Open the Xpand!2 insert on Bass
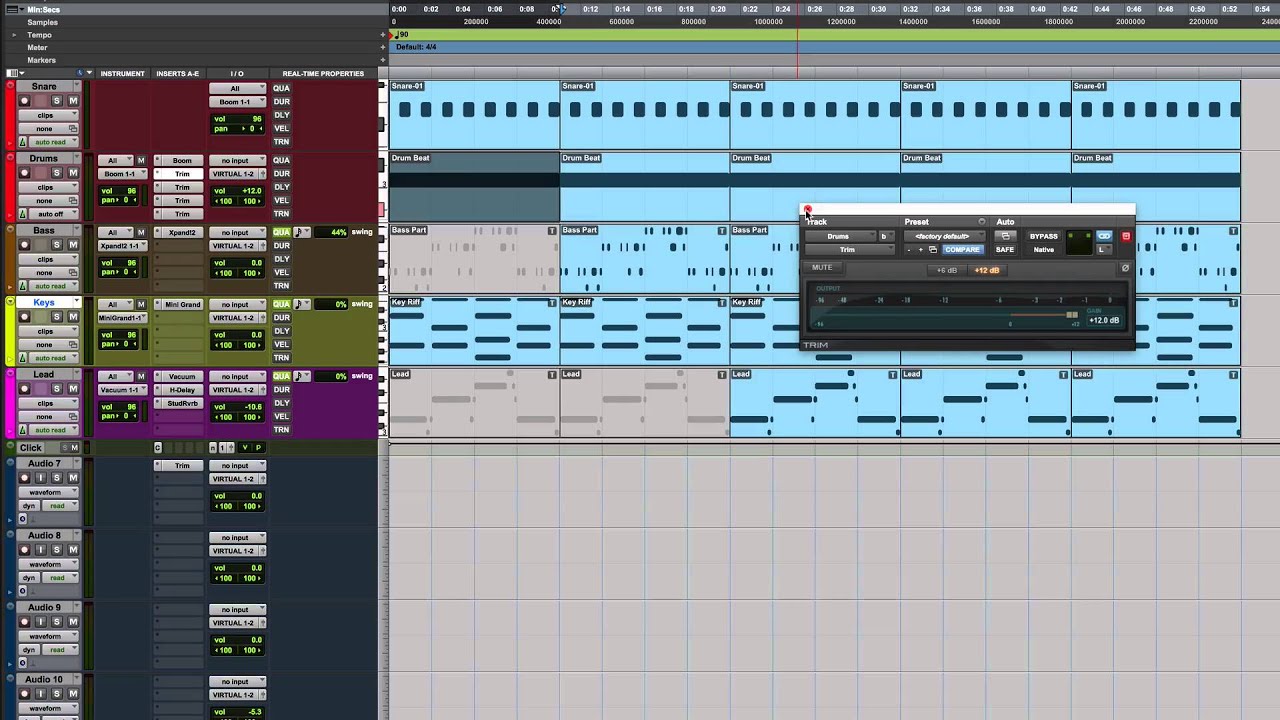1280x720 pixels. (x=182, y=232)
